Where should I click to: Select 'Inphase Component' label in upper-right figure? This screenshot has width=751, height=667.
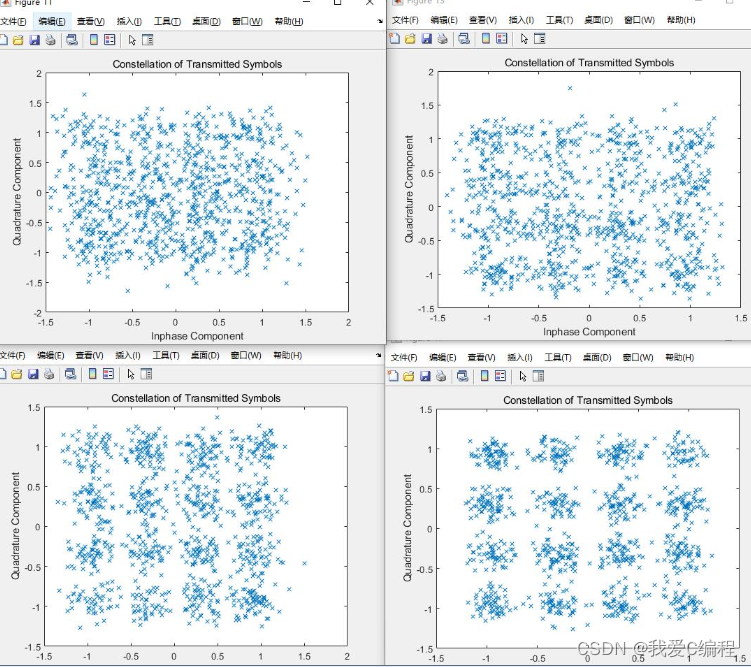pos(589,332)
